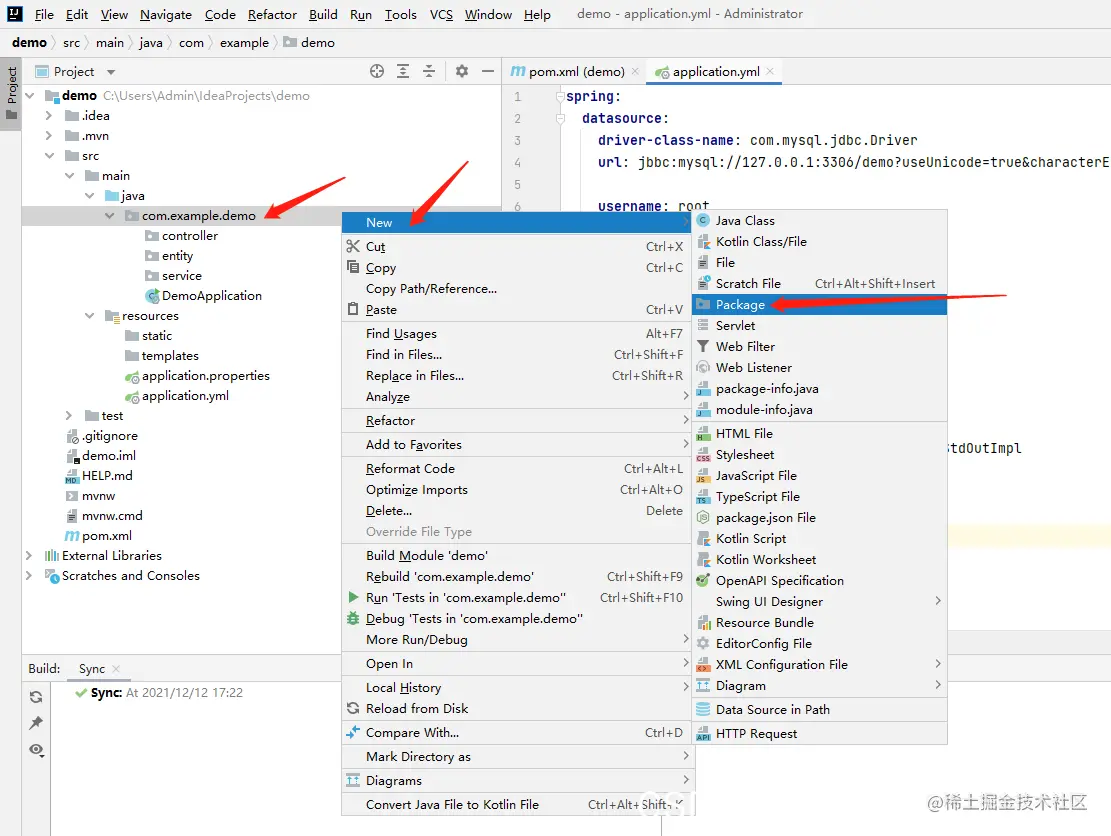Click the Select Opened File locate icon
This screenshot has width=1111, height=836.
pos(377,71)
